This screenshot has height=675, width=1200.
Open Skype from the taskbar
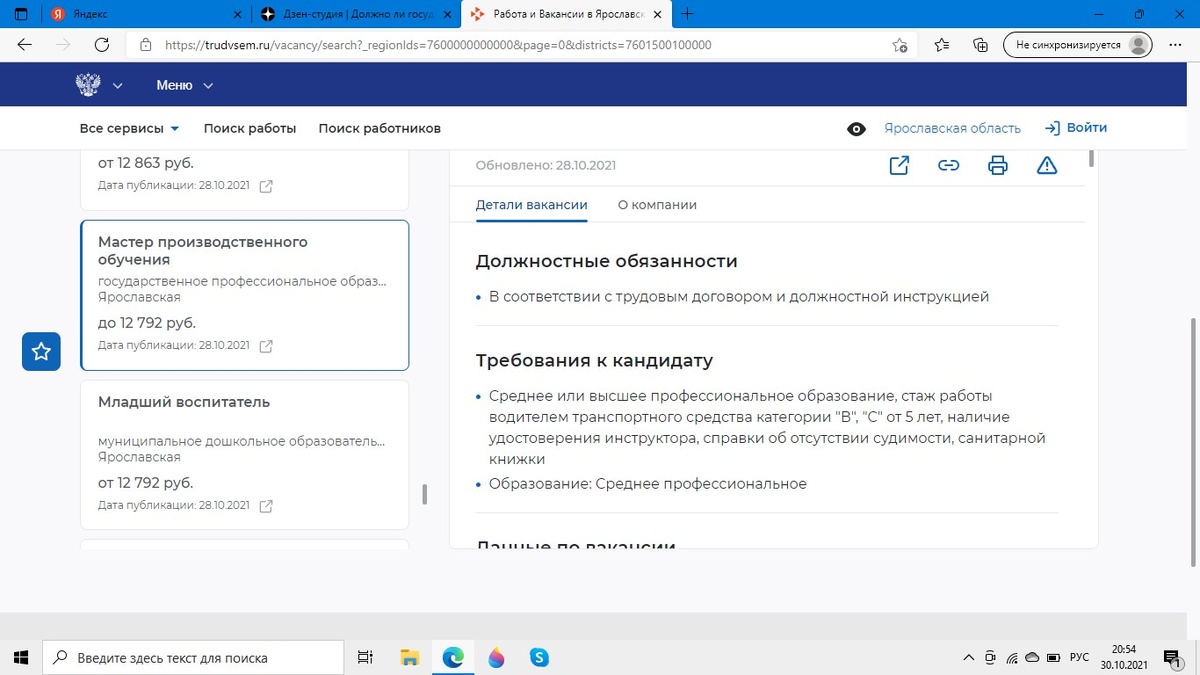[x=540, y=657]
